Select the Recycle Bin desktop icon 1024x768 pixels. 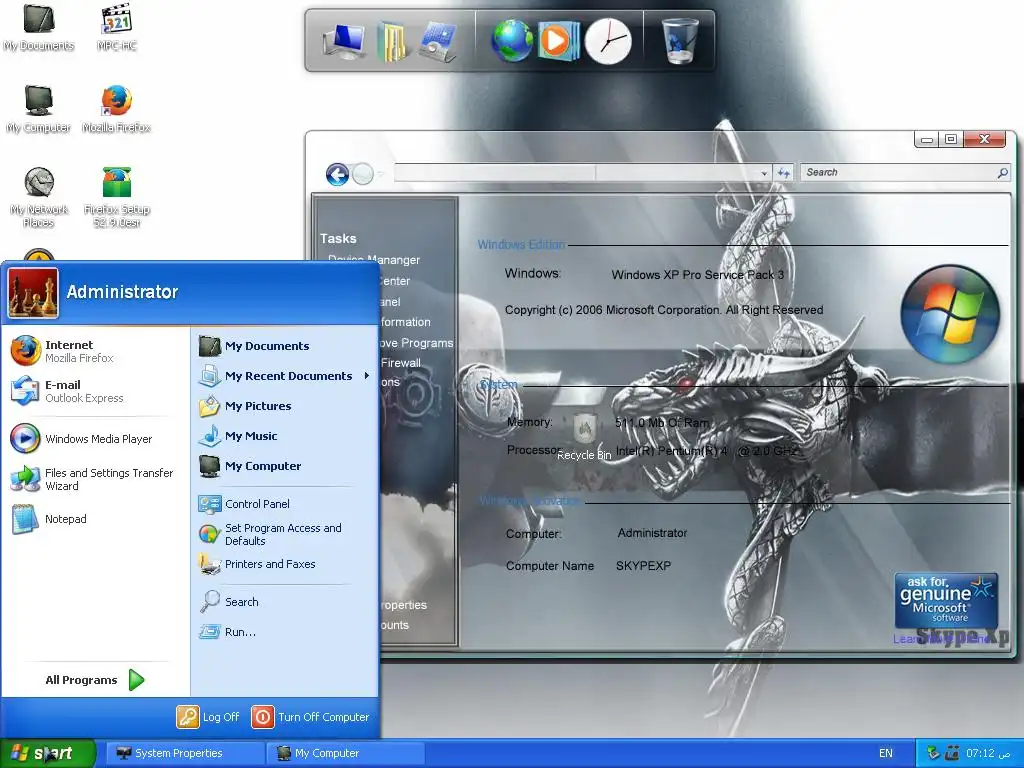coord(584,438)
